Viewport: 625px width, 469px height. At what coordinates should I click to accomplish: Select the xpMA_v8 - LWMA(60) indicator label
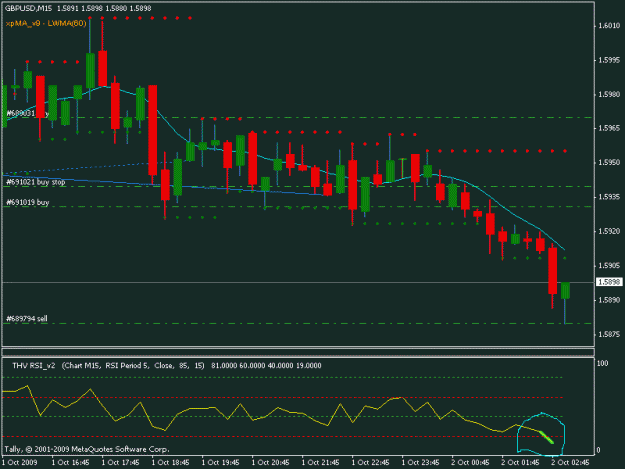tap(46, 24)
